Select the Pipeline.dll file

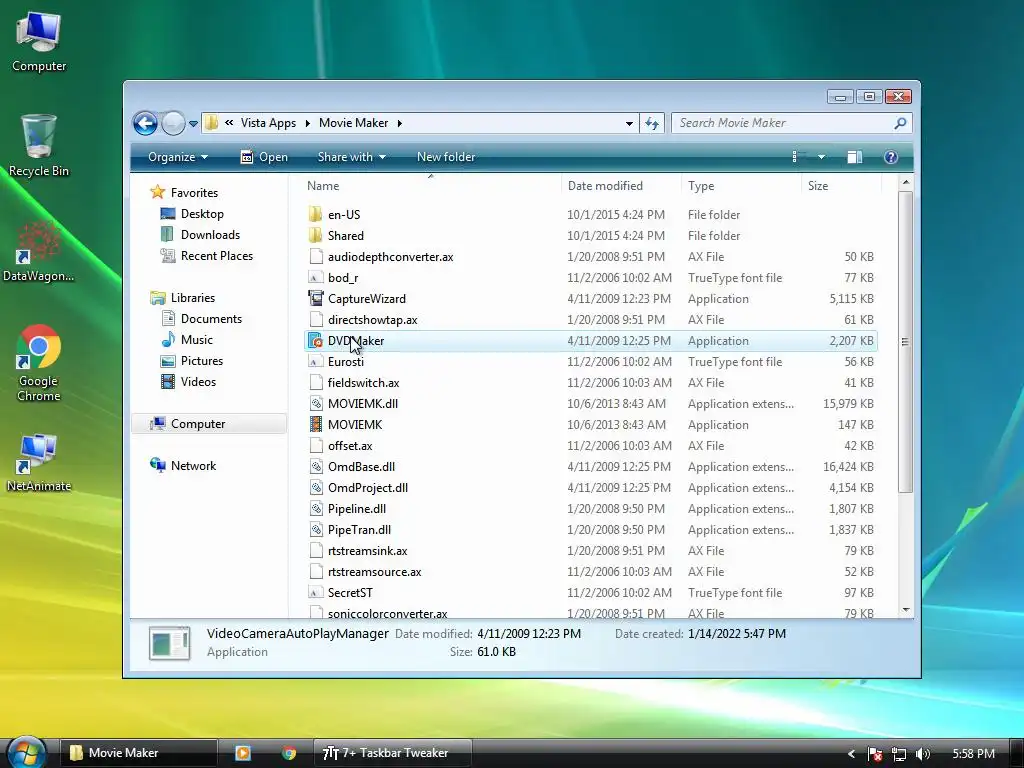(590, 509)
